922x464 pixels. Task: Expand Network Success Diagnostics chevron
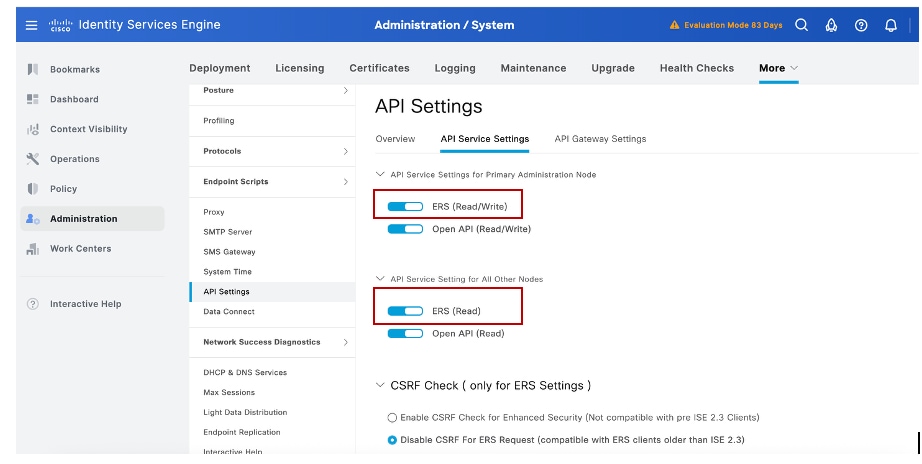click(345, 342)
